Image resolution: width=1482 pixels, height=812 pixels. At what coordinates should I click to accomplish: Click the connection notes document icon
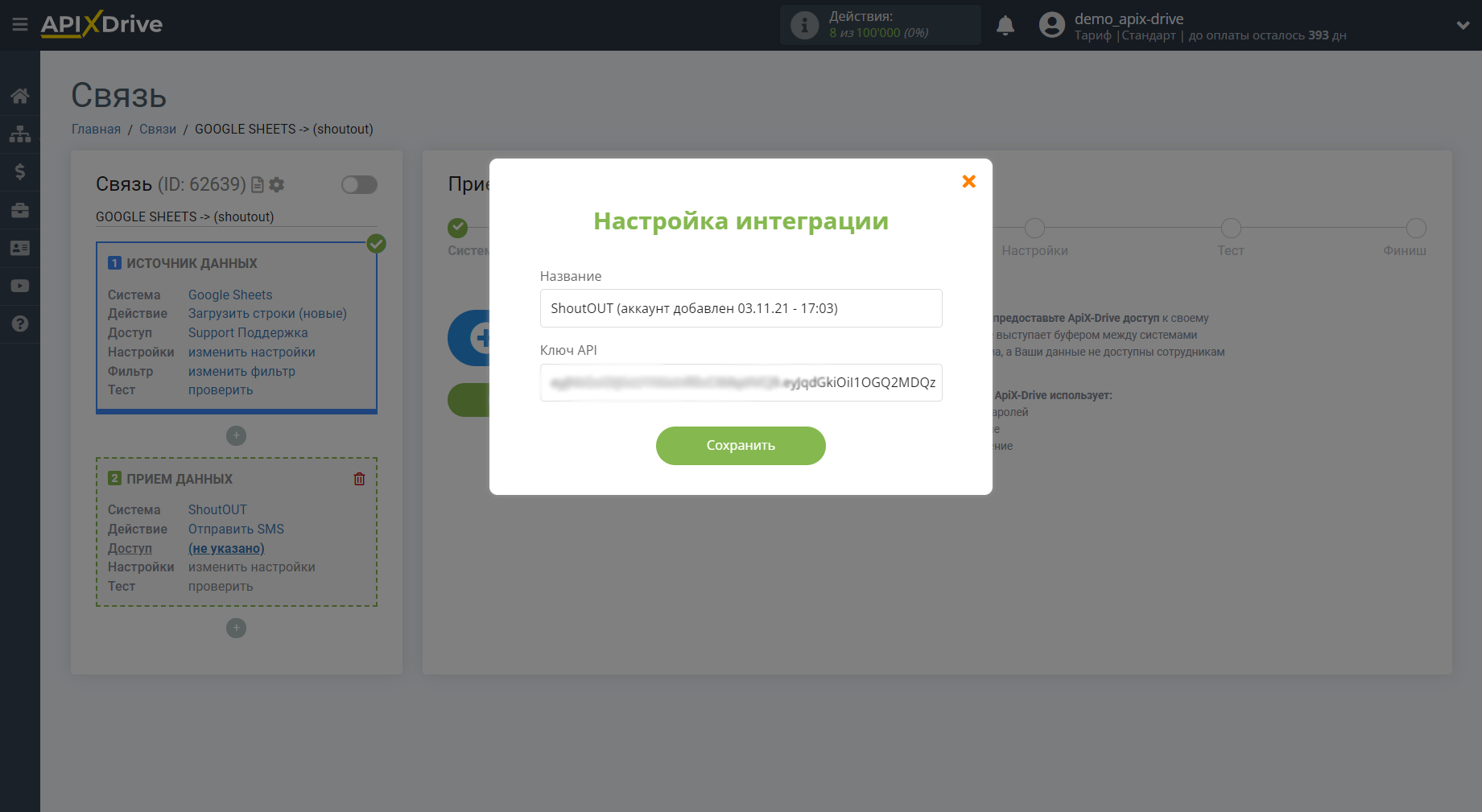pos(258,185)
